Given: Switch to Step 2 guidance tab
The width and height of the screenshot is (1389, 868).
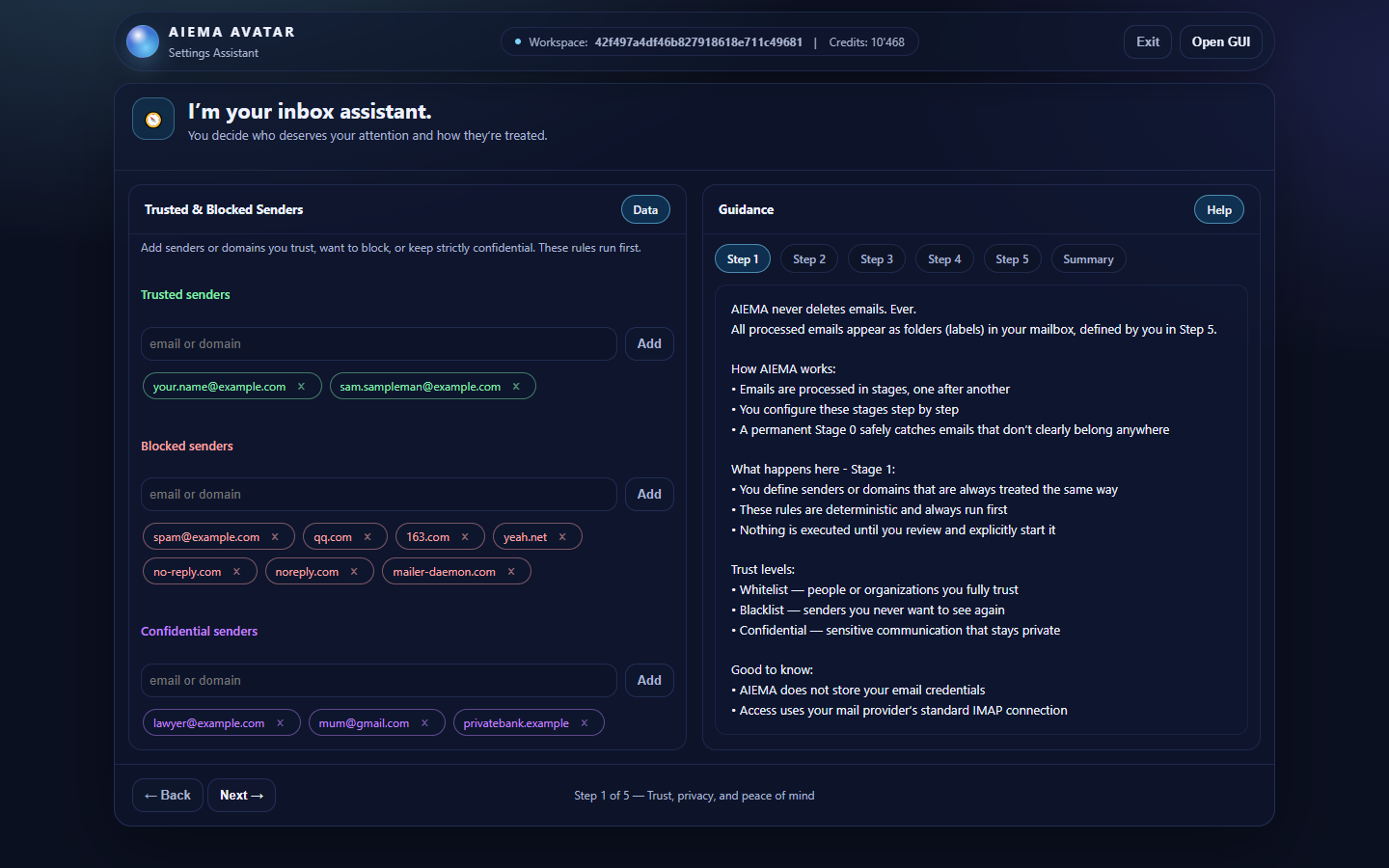Looking at the screenshot, I should click(808, 259).
